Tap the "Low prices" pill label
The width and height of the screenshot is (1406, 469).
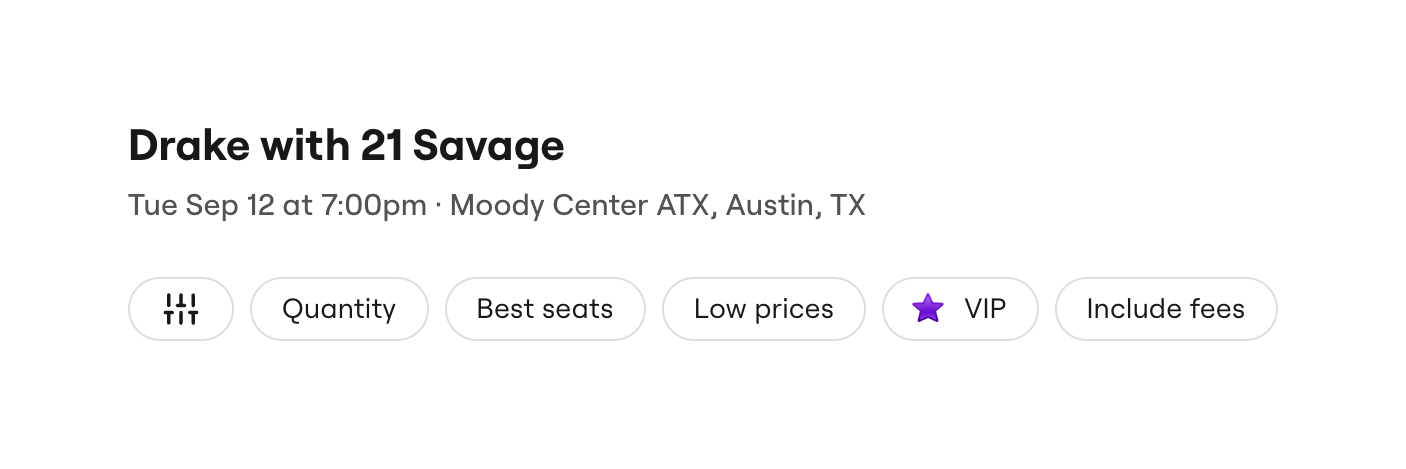(x=764, y=309)
